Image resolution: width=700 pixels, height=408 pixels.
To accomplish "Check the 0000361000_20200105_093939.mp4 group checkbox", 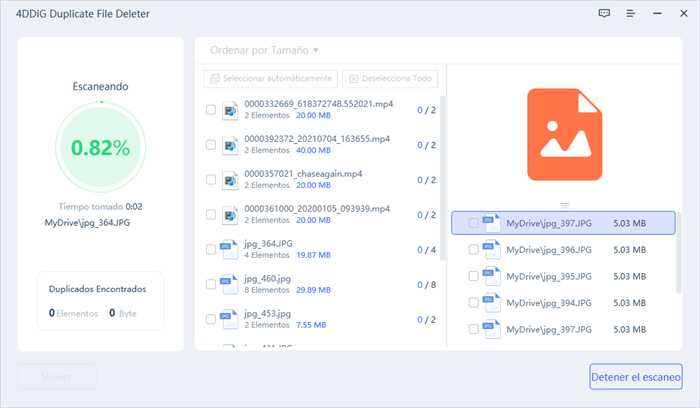I will click(x=211, y=214).
